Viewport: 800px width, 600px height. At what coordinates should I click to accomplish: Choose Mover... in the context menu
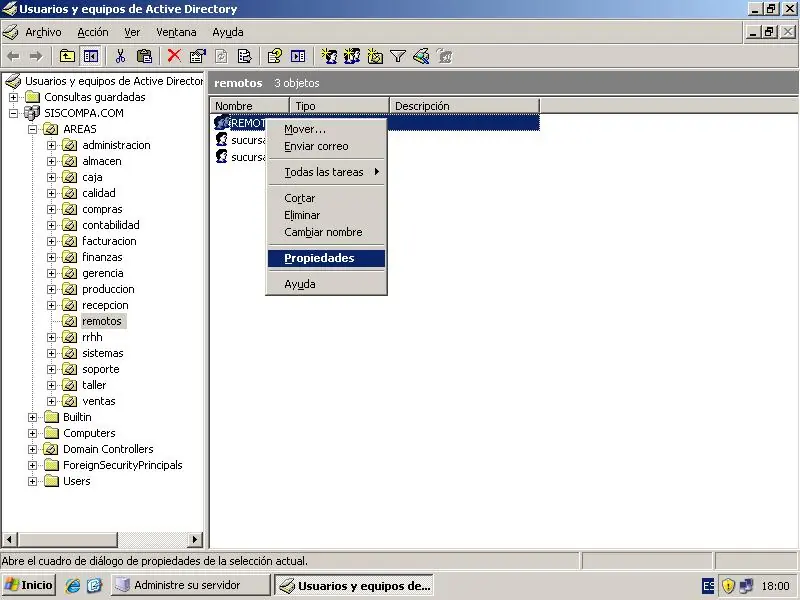[x=326, y=129]
